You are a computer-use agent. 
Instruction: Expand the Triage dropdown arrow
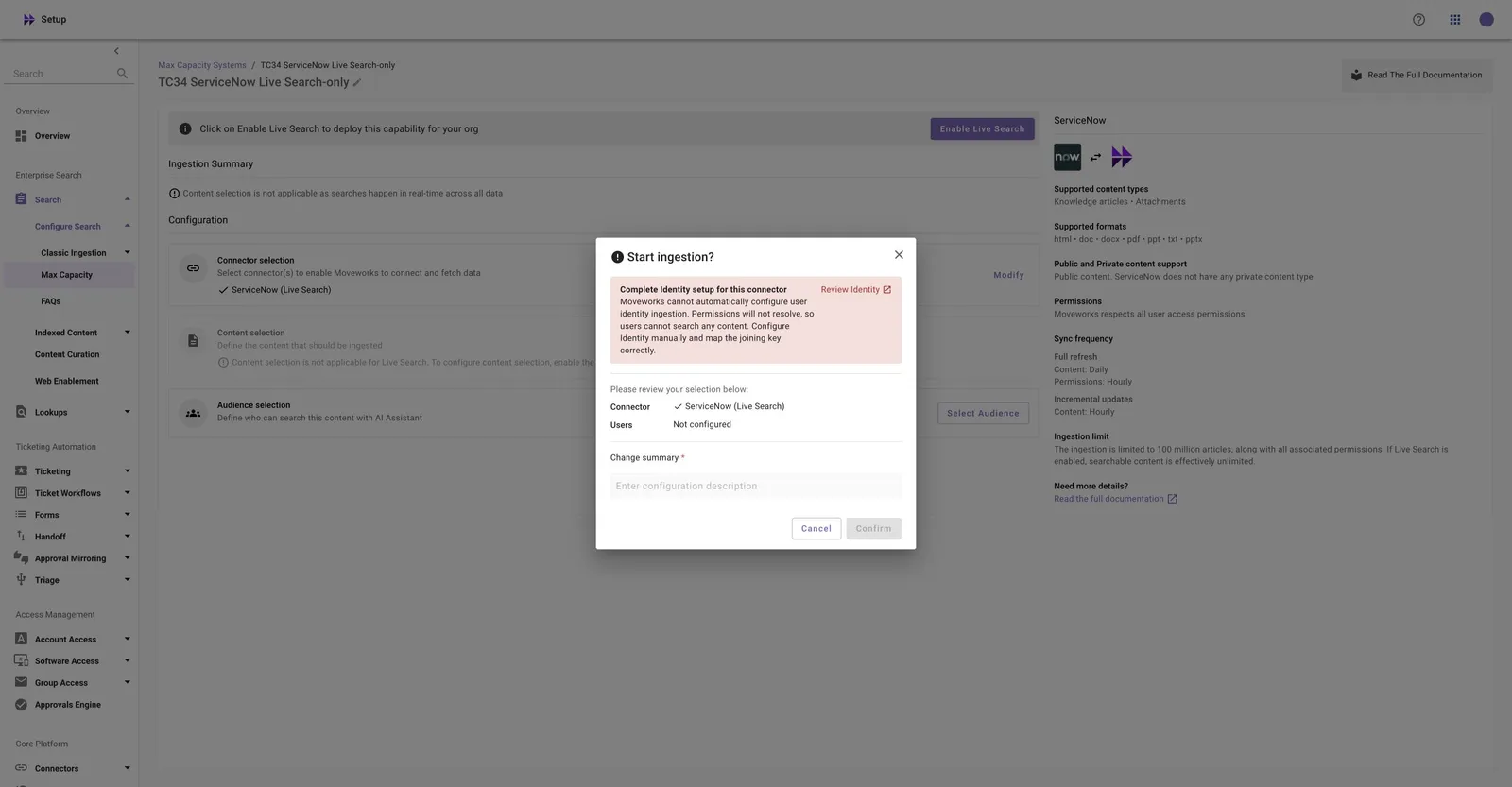click(127, 579)
